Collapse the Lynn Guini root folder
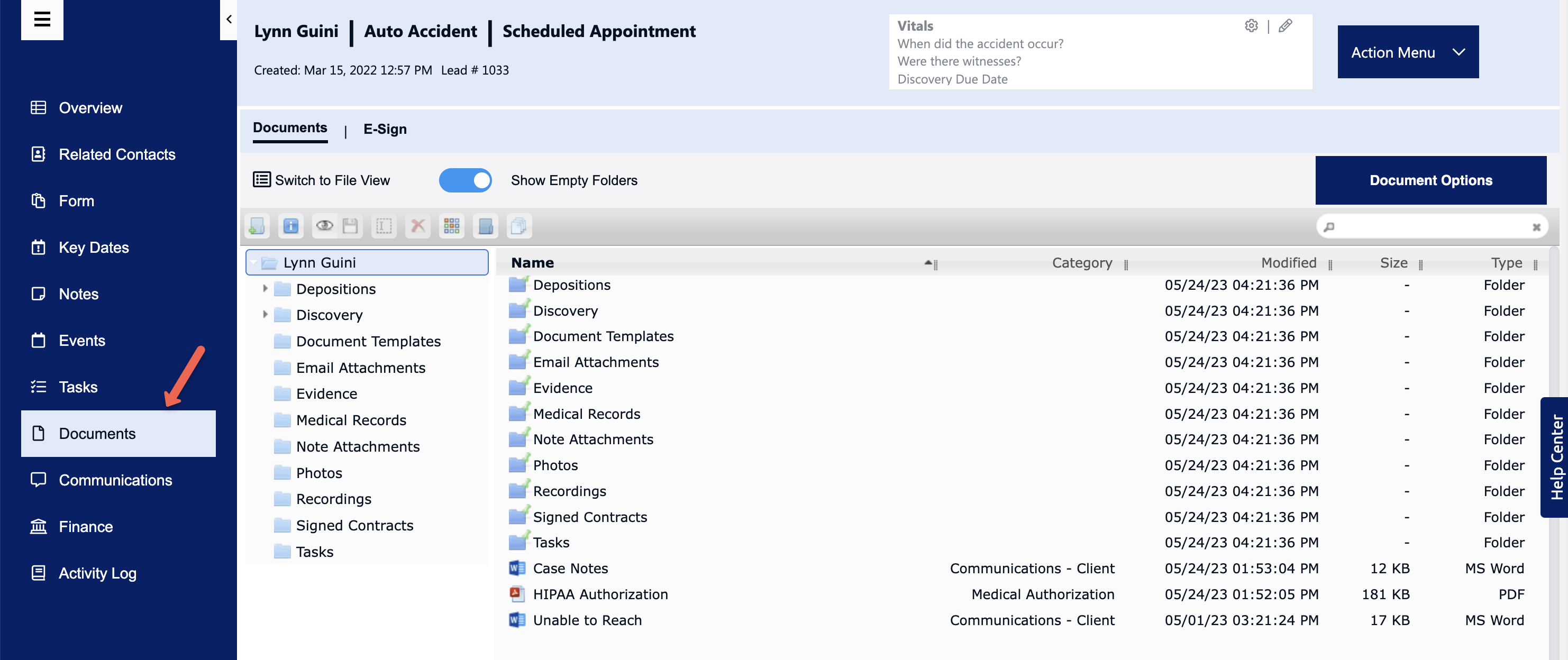The width and height of the screenshot is (1568, 660). tap(253, 262)
